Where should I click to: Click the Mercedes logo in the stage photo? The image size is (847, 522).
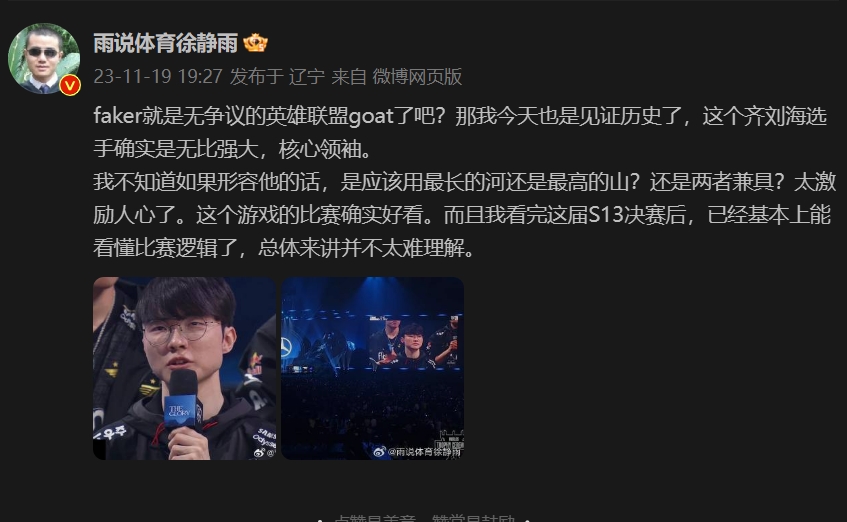[286, 346]
